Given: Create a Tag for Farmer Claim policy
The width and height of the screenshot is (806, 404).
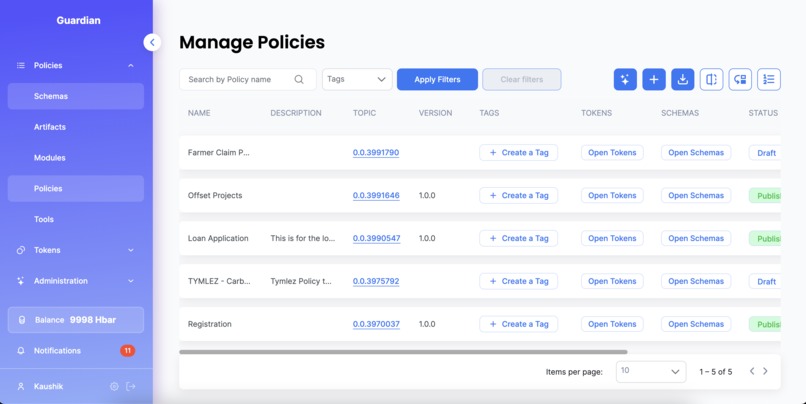Looking at the screenshot, I should tap(519, 153).
